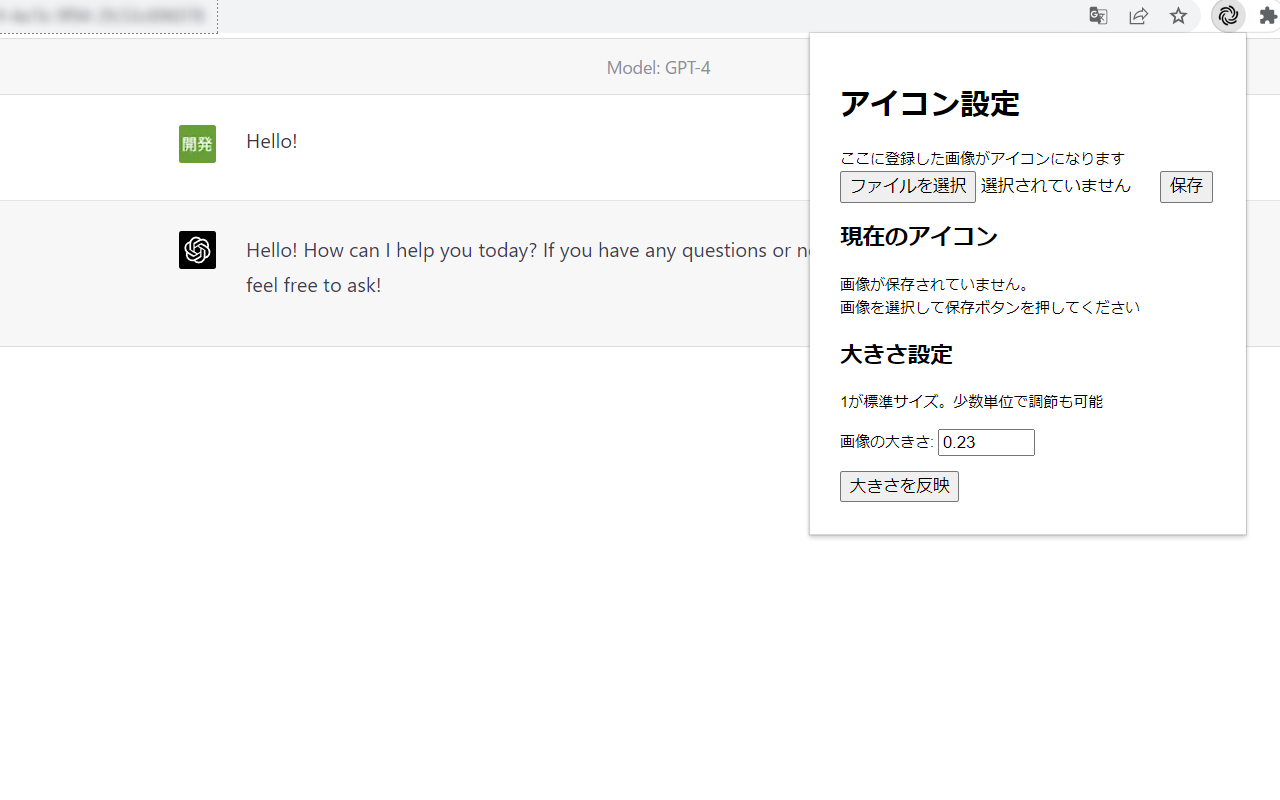Click the Google Translate icon in address bar
The image size is (1280, 800).
click(x=1098, y=16)
